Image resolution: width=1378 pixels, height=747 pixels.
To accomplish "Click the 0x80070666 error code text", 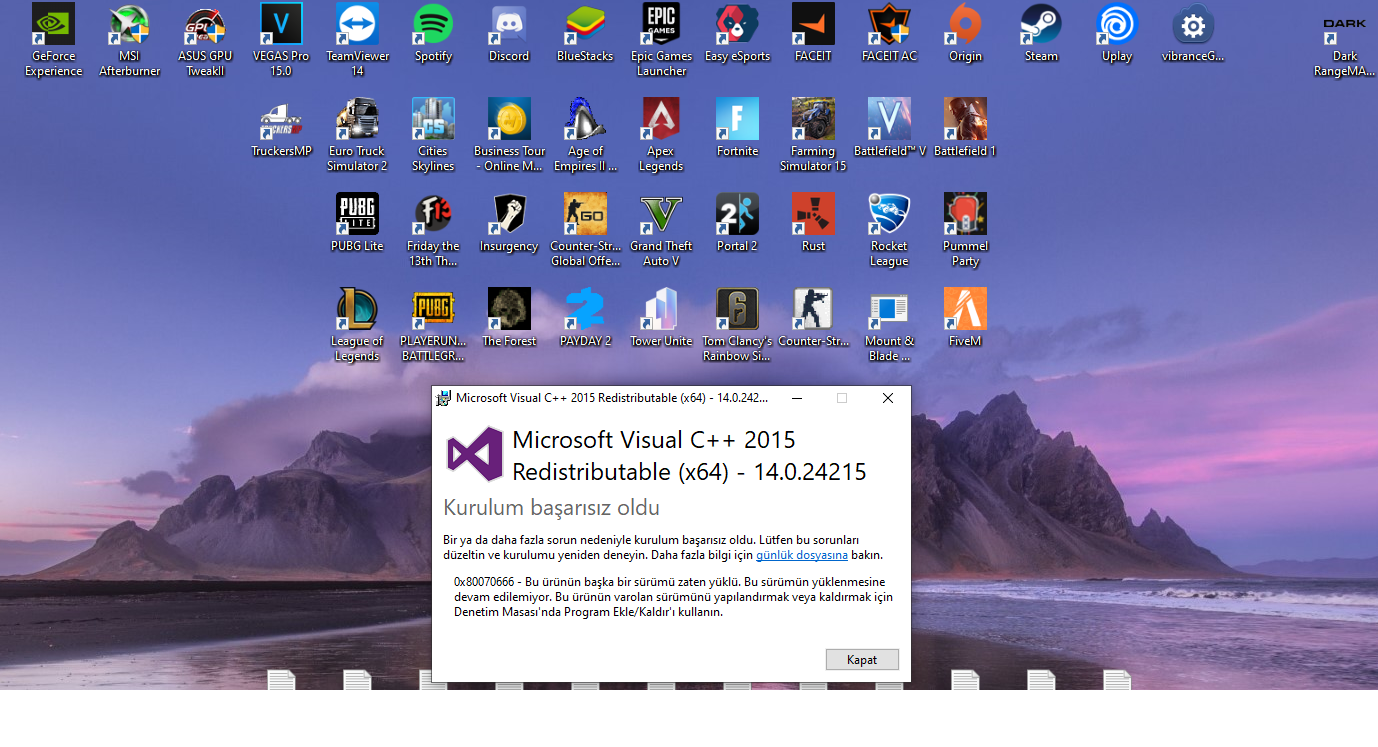I will point(485,582).
